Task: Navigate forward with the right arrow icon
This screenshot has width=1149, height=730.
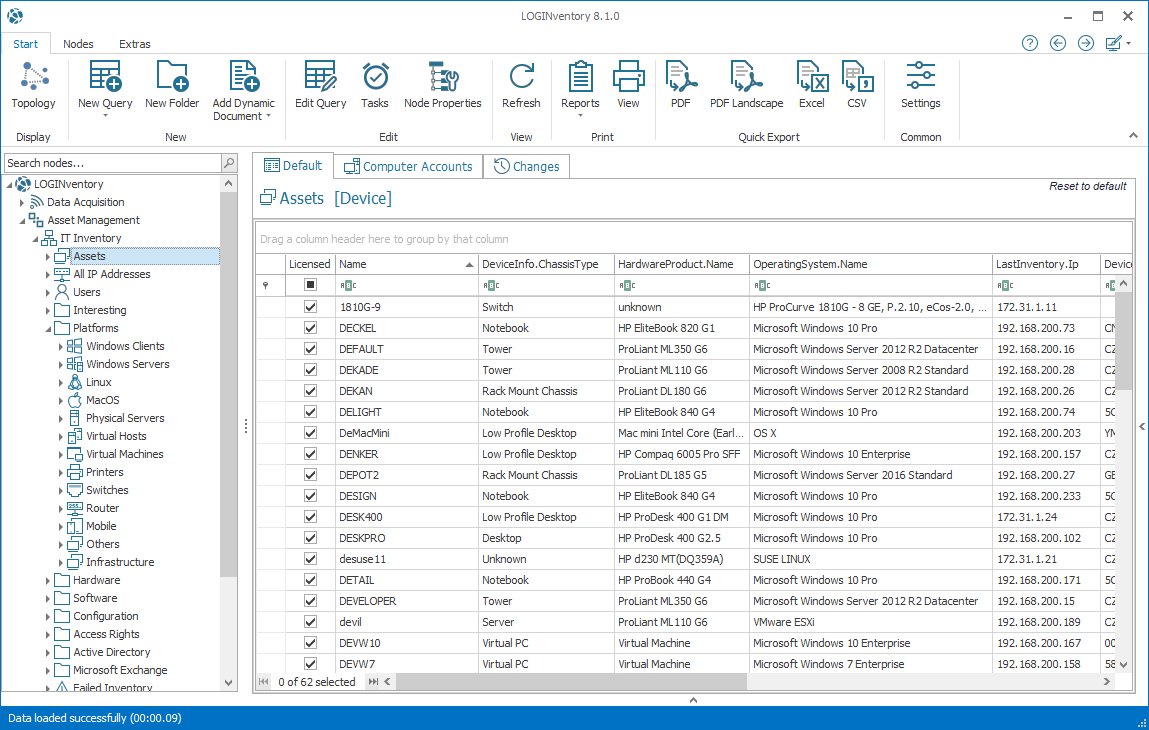Action: pyautogui.click(x=1086, y=43)
